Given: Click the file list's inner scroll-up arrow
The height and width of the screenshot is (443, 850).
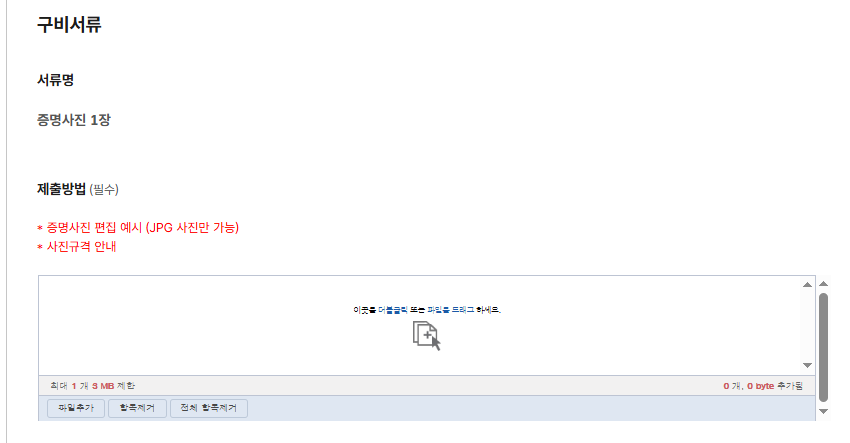Looking at the screenshot, I should pos(807,285).
